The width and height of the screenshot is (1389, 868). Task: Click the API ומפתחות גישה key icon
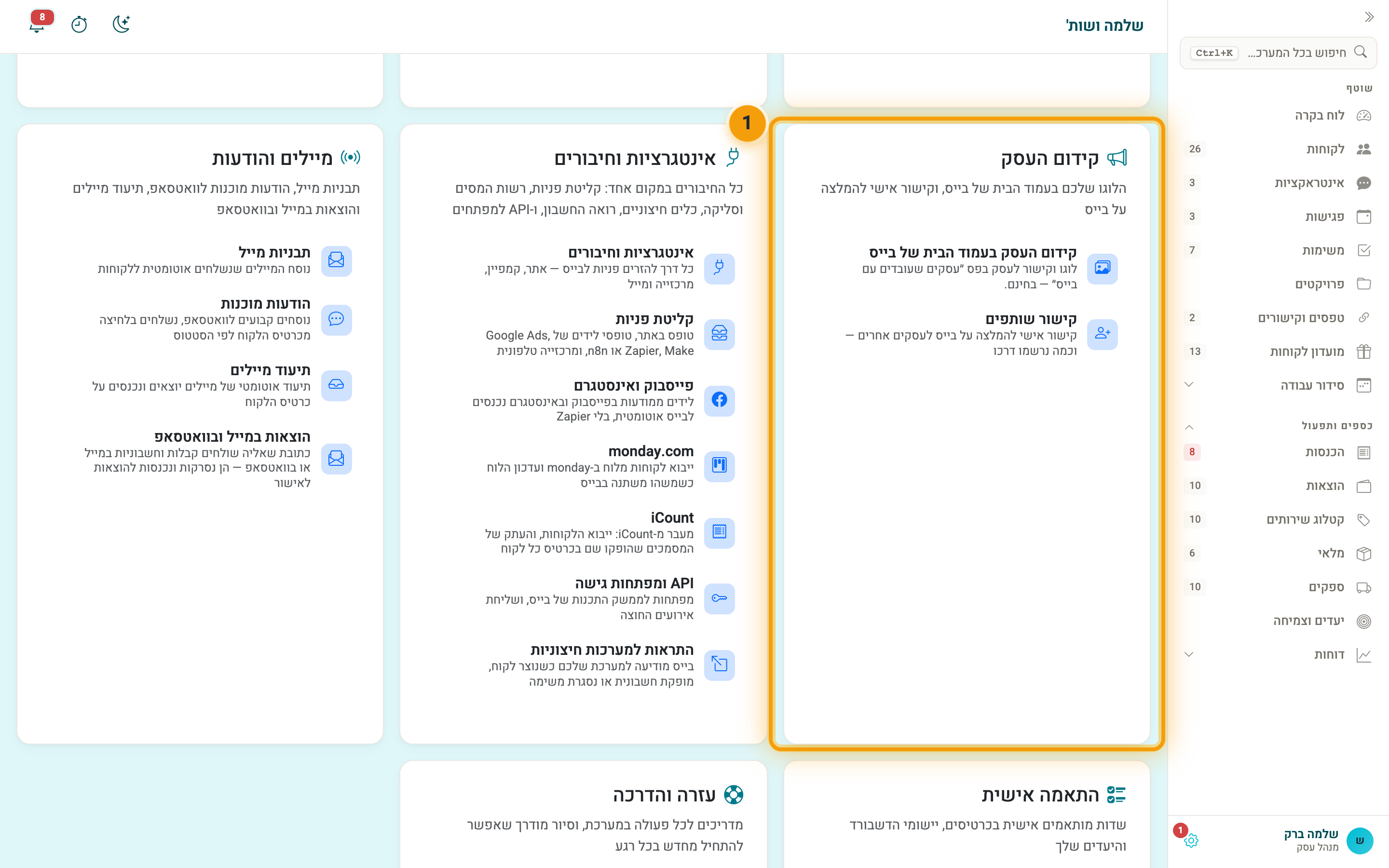719,598
